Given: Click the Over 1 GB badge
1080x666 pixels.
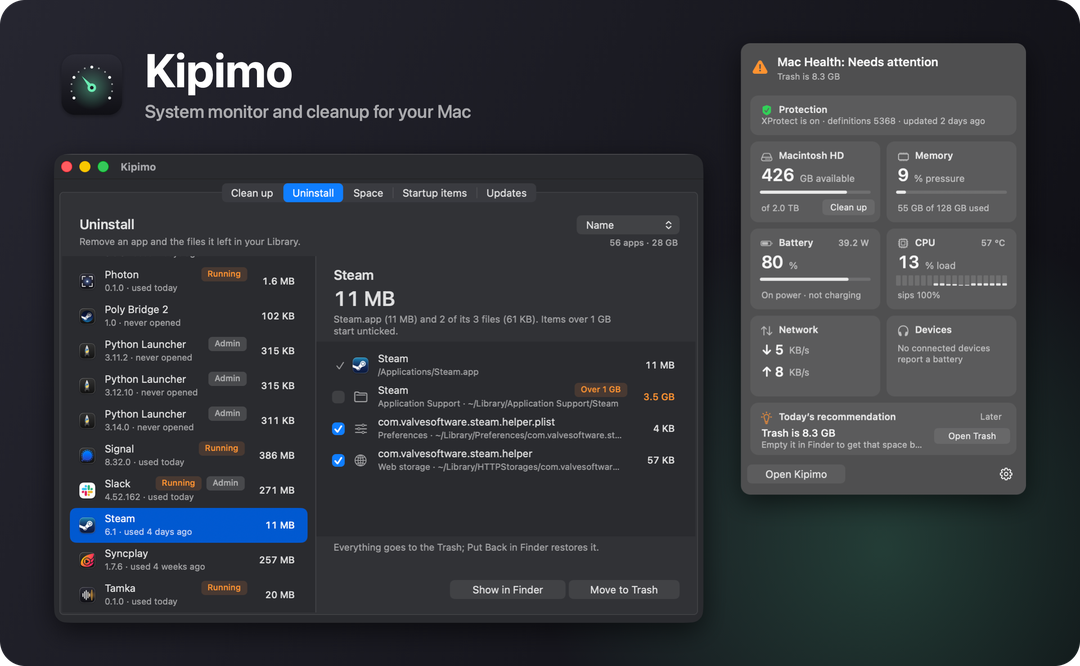Looking at the screenshot, I should click(x=601, y=390).
